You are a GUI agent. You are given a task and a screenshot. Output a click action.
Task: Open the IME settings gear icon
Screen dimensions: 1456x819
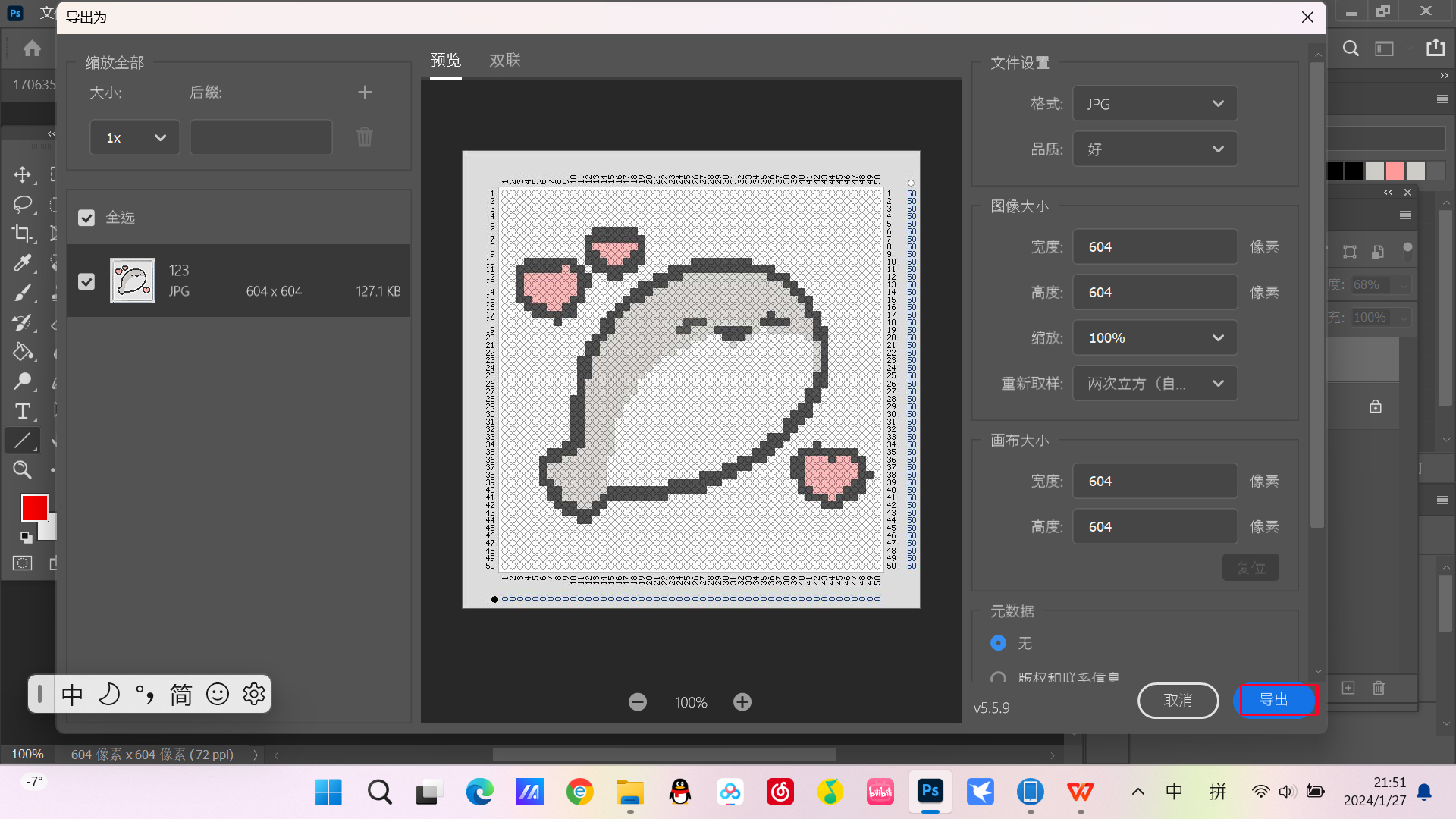(x=254, y=694)
